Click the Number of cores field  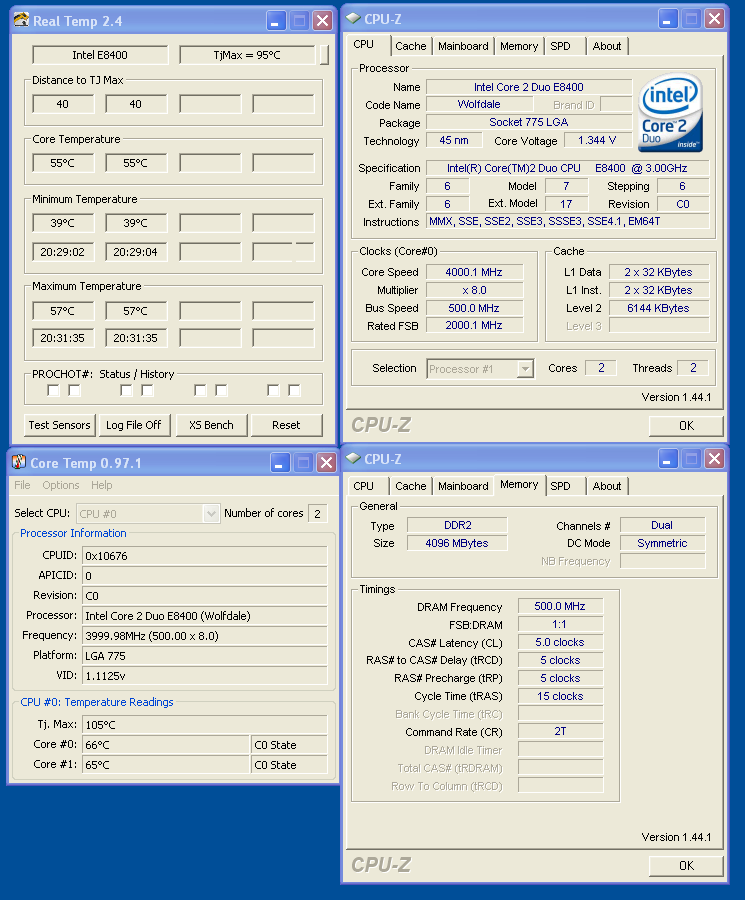point(317,513)
